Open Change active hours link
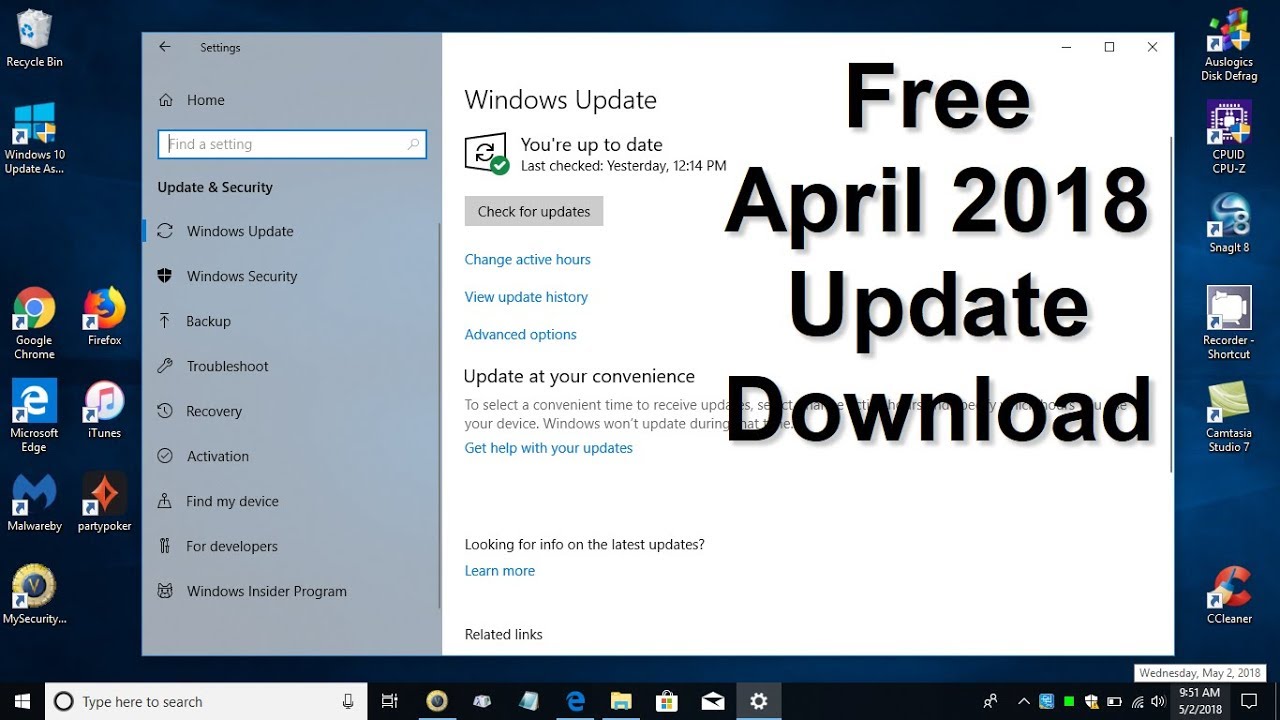1280x720 pixels. (x=527, y=259)
